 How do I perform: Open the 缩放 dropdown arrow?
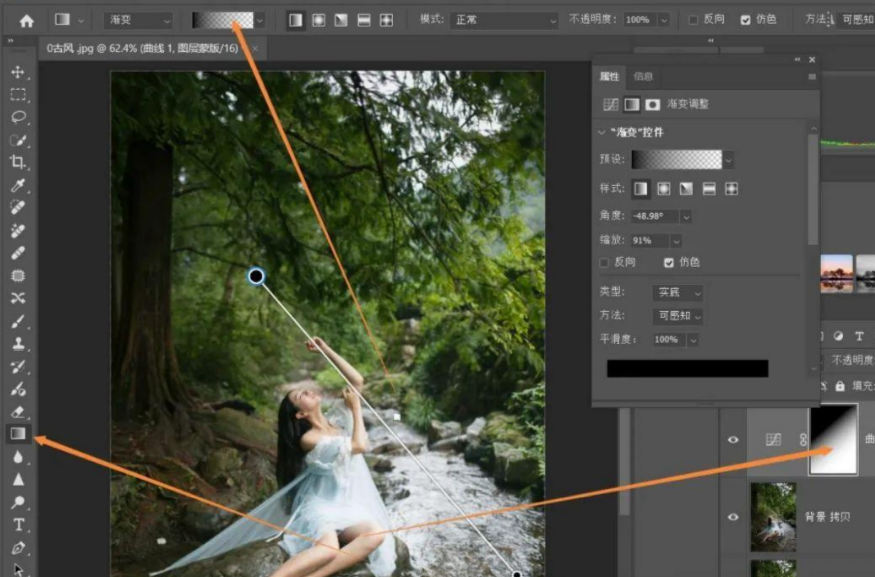tap(676, 241)
